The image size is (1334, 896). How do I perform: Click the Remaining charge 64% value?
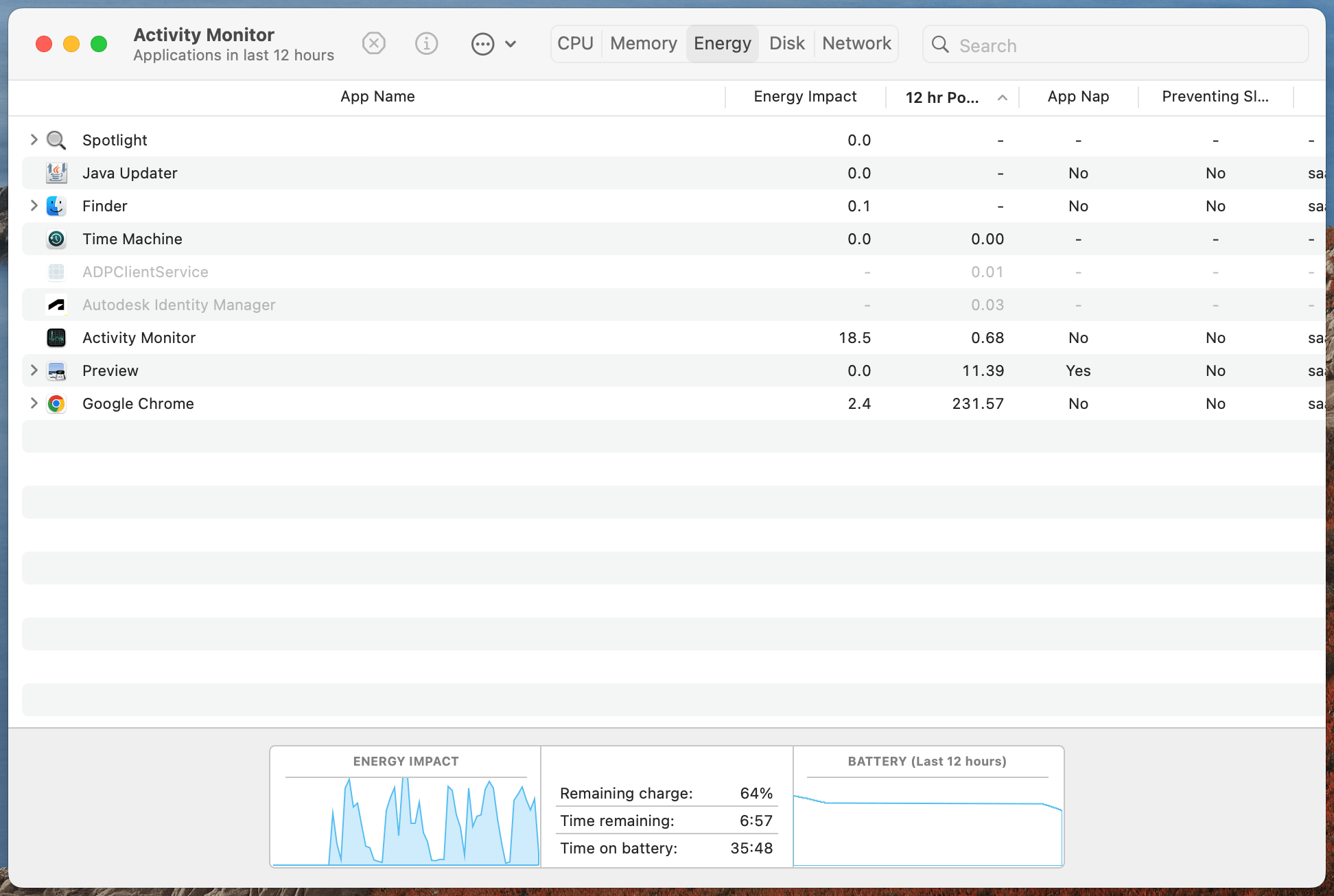click(756, 793)
